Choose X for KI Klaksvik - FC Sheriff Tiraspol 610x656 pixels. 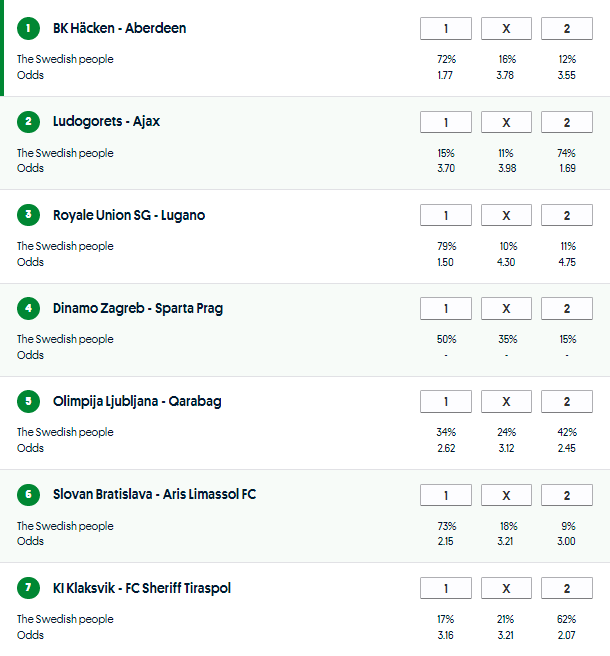click(x=506, y=588)
